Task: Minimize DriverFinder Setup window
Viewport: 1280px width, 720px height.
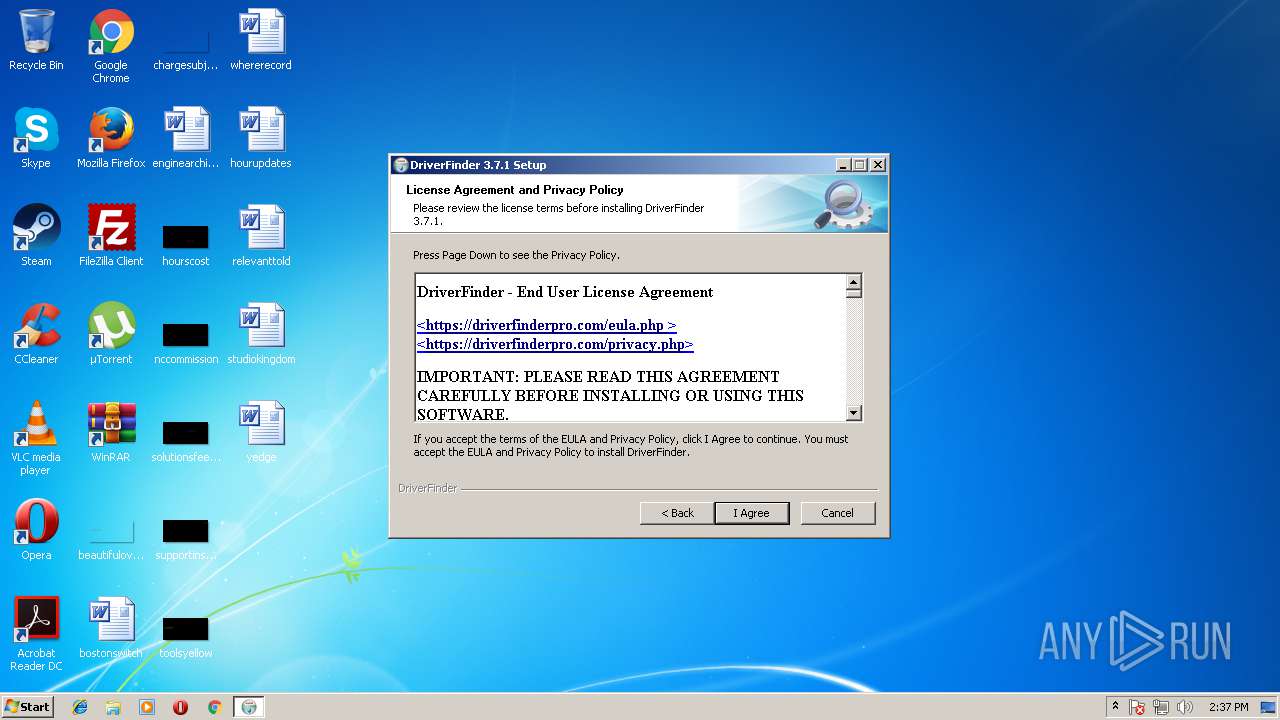Action: tap(843, 165)
